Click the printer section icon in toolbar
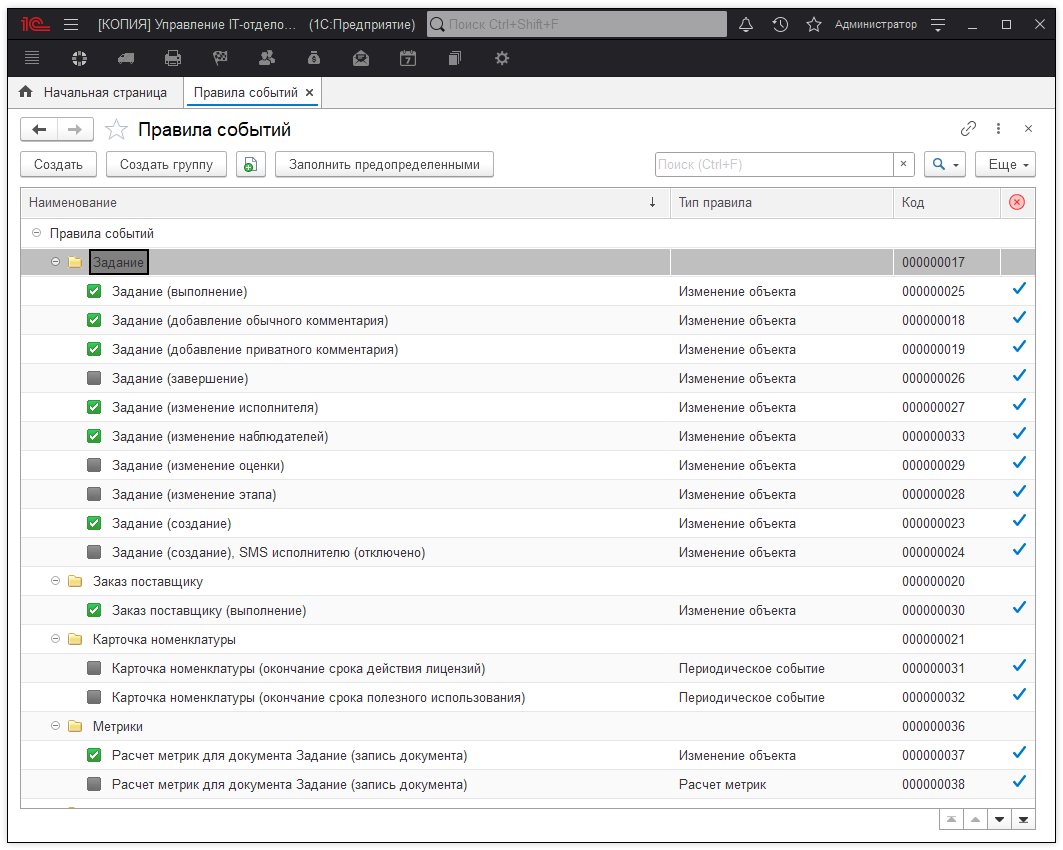 point(173,58)
